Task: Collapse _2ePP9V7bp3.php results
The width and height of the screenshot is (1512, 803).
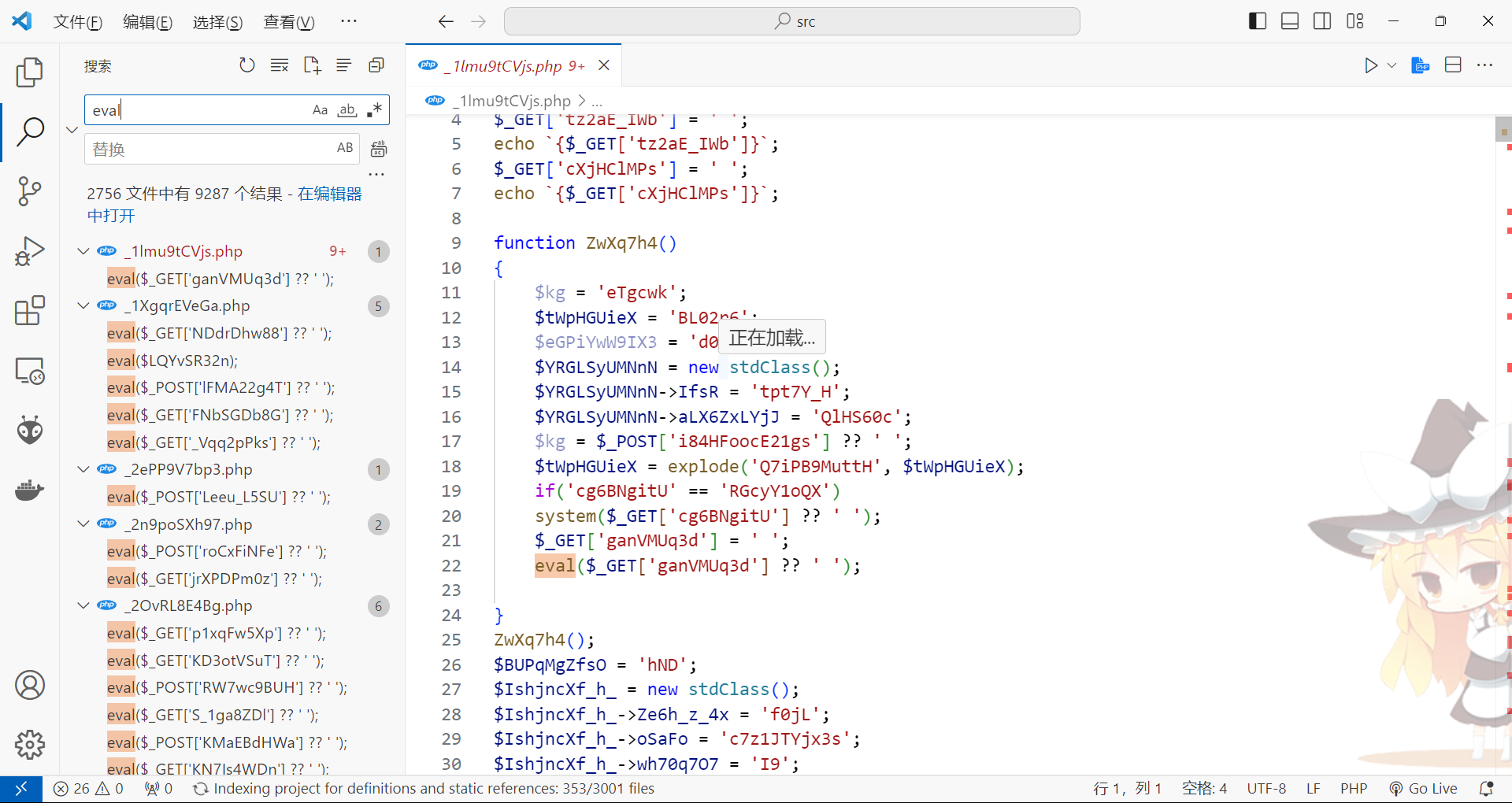Action: point(83,469)
